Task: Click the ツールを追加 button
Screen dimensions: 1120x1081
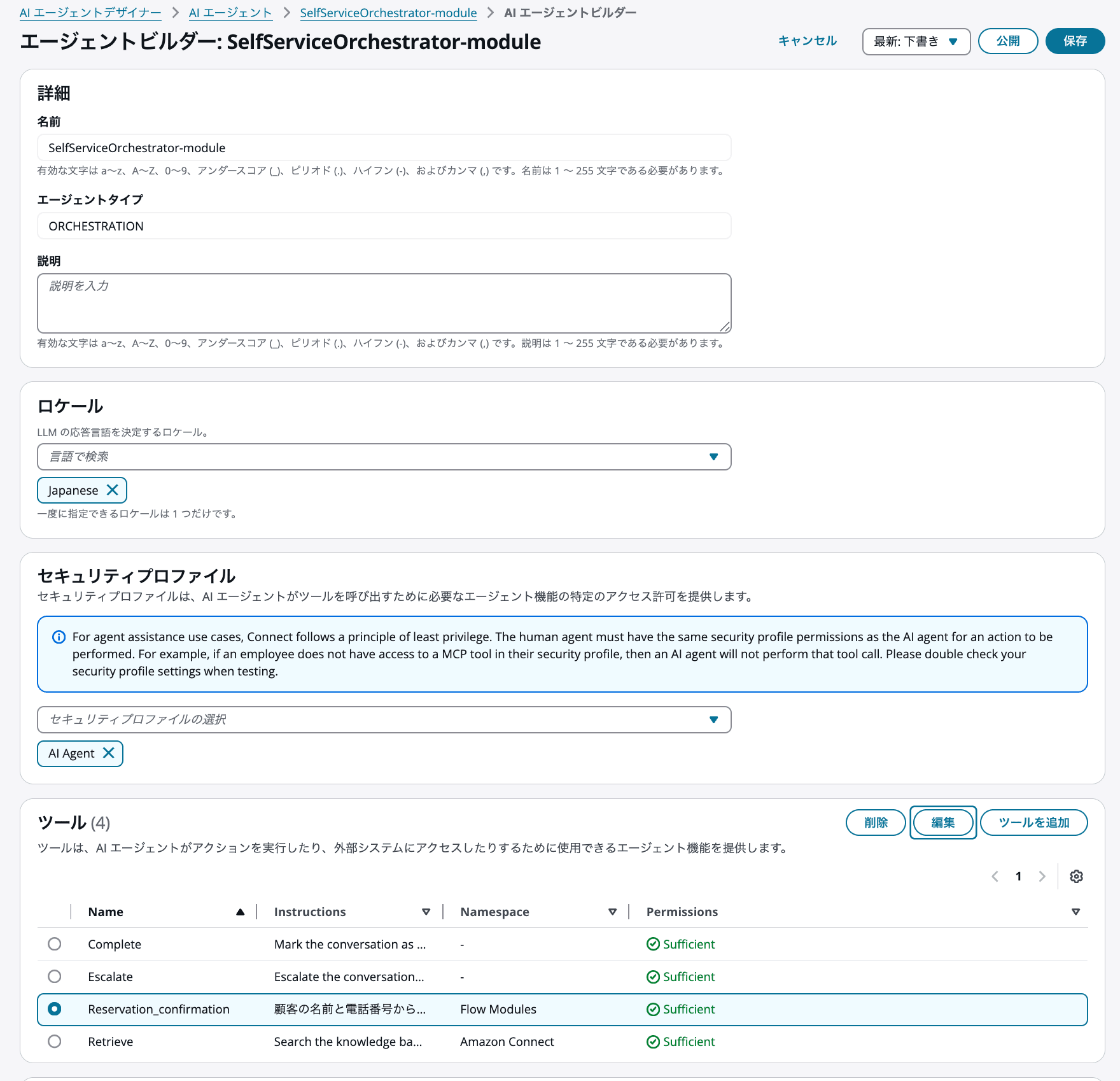Action: 1033,823
